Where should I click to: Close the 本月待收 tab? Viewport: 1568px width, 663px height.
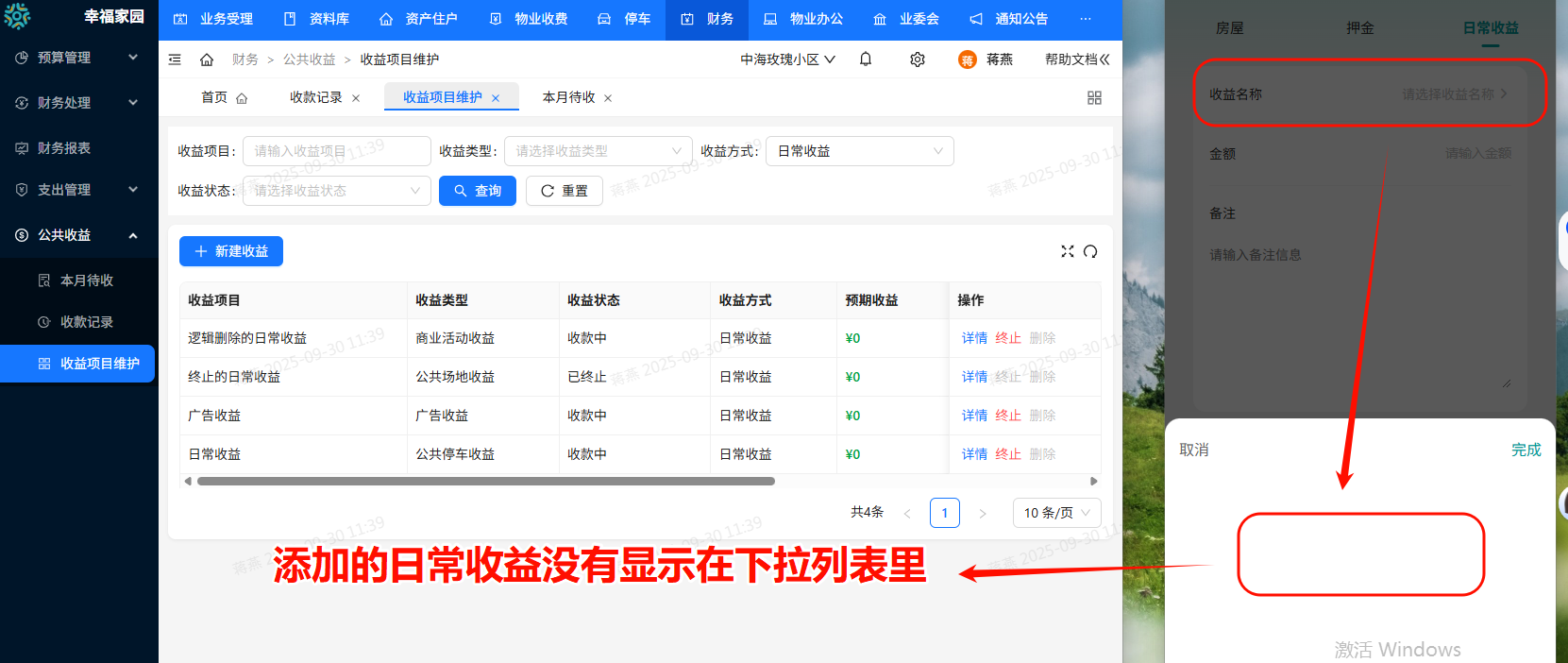click(608, 98)
